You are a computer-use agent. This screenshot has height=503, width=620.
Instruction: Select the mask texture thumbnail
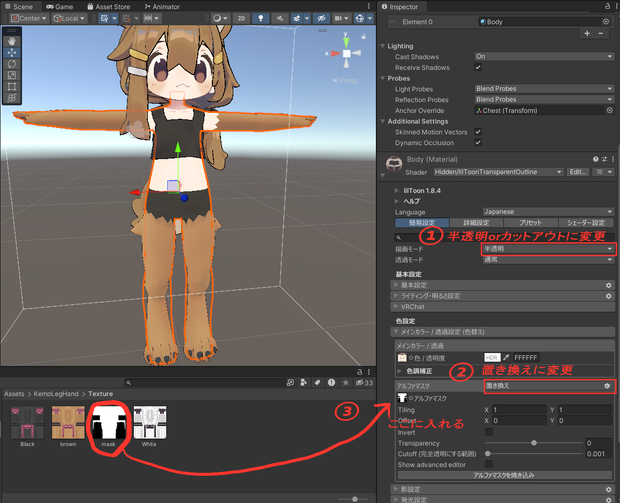coord(108,422)
